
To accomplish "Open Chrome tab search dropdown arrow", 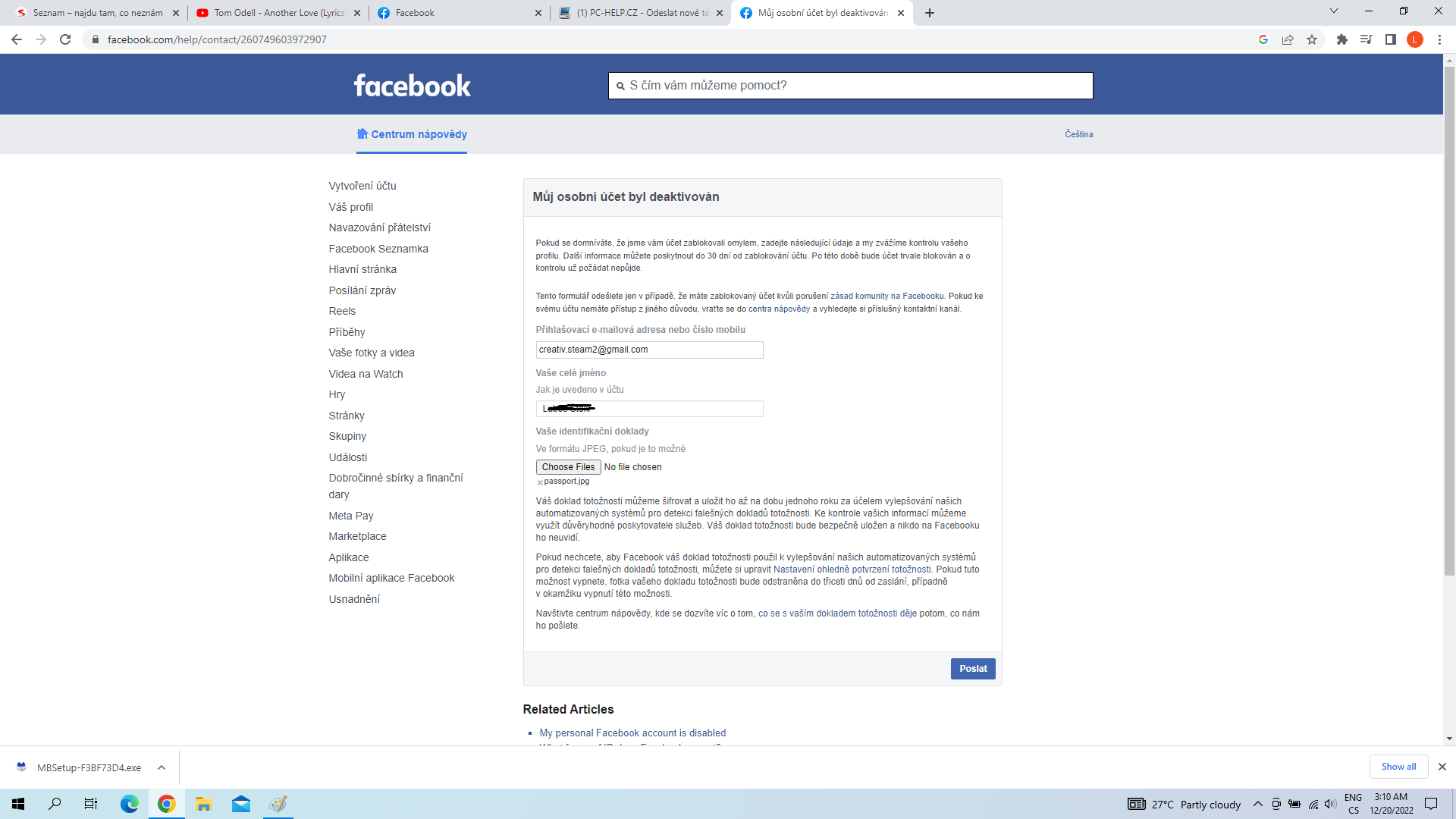I will point(1334,11).
